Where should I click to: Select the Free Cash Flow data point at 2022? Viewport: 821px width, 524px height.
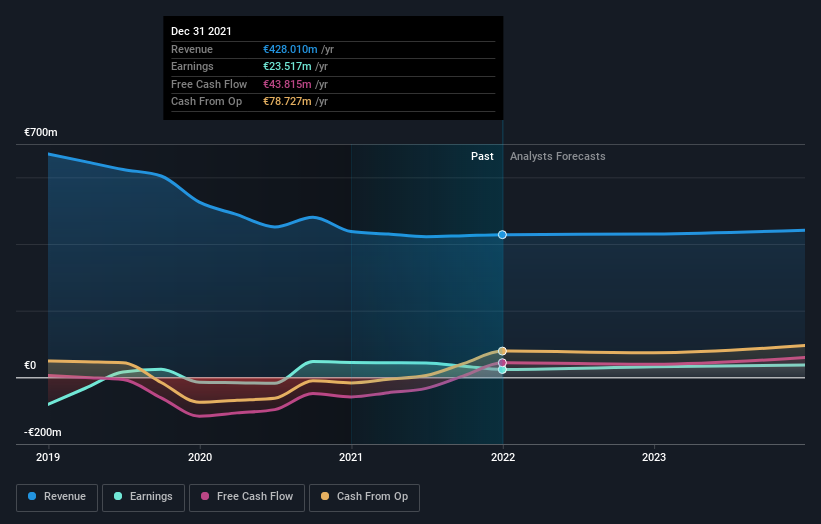pos(502,362)
